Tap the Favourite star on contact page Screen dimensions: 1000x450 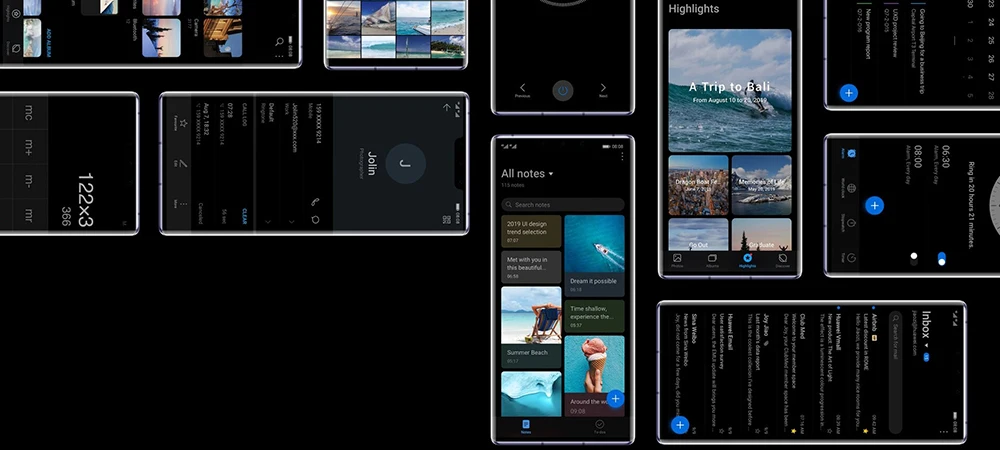point(182,122)
